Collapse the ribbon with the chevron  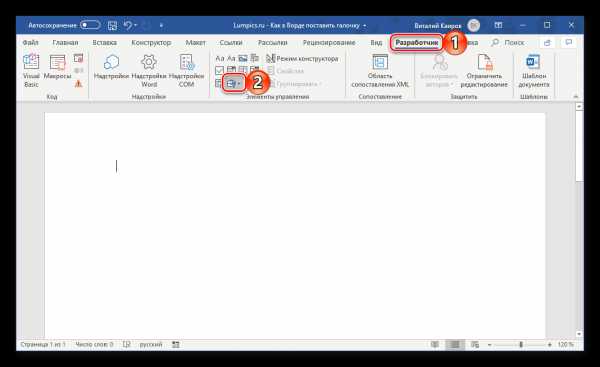576,96
